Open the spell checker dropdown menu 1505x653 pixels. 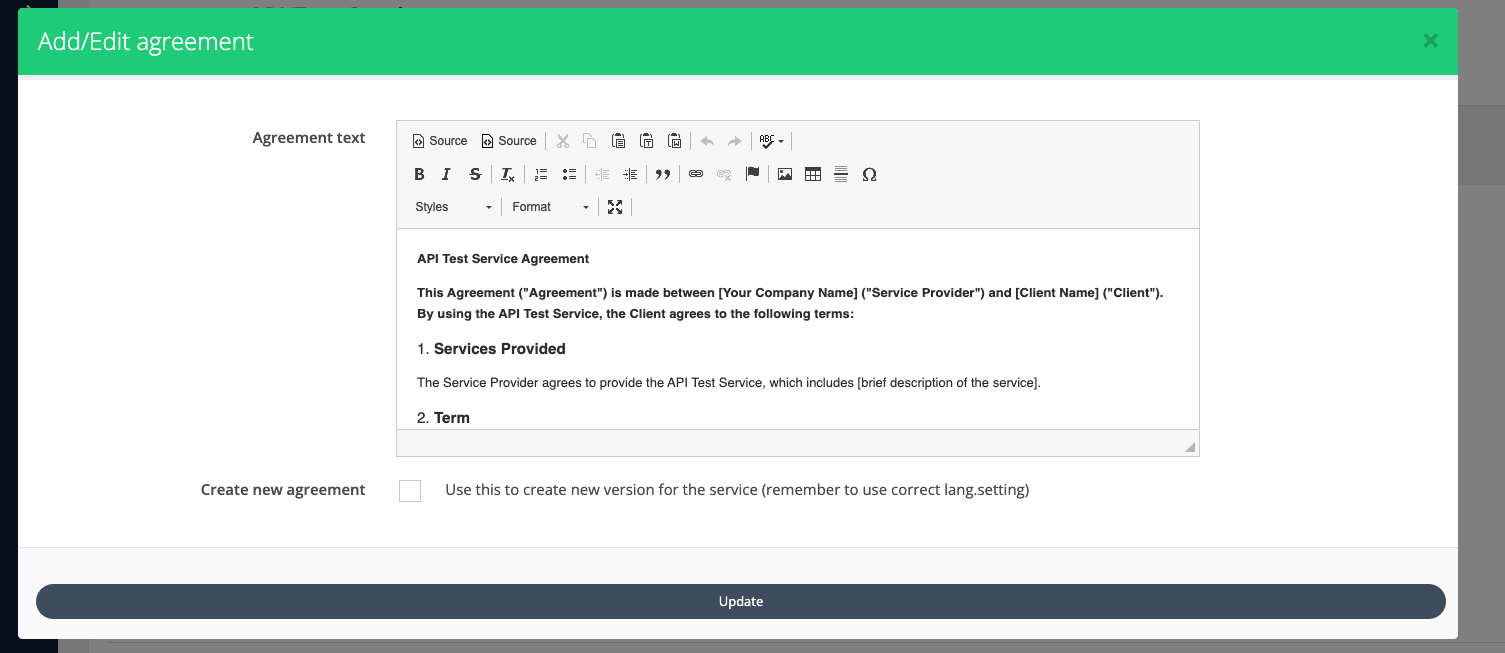[x=769, y=140]
